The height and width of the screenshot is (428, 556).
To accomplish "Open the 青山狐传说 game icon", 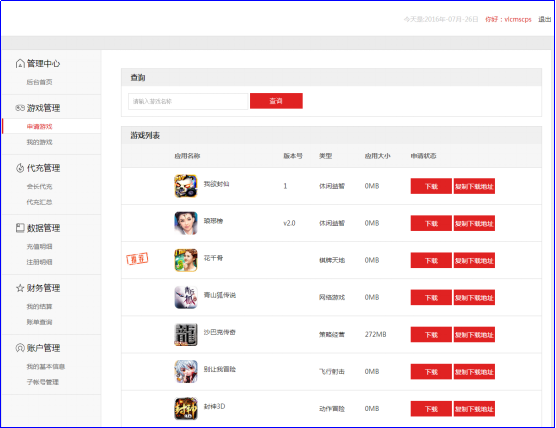I will click(x=186, y=297).
